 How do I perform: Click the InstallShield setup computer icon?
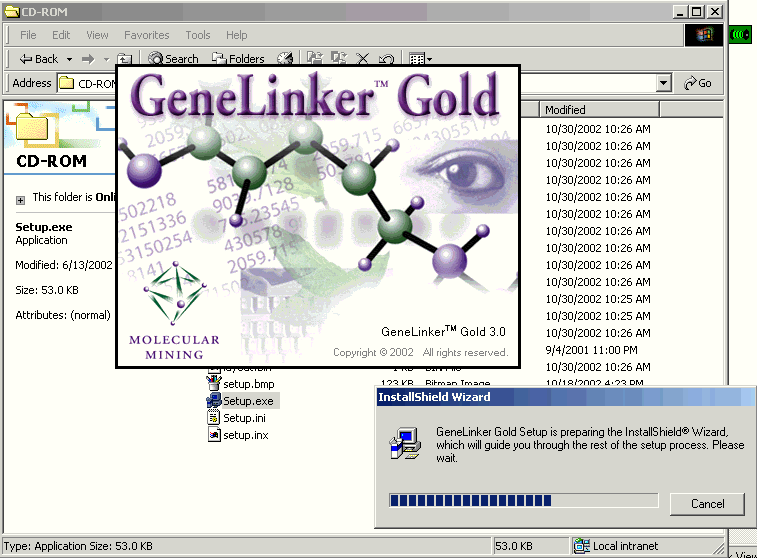coord(405,443)
